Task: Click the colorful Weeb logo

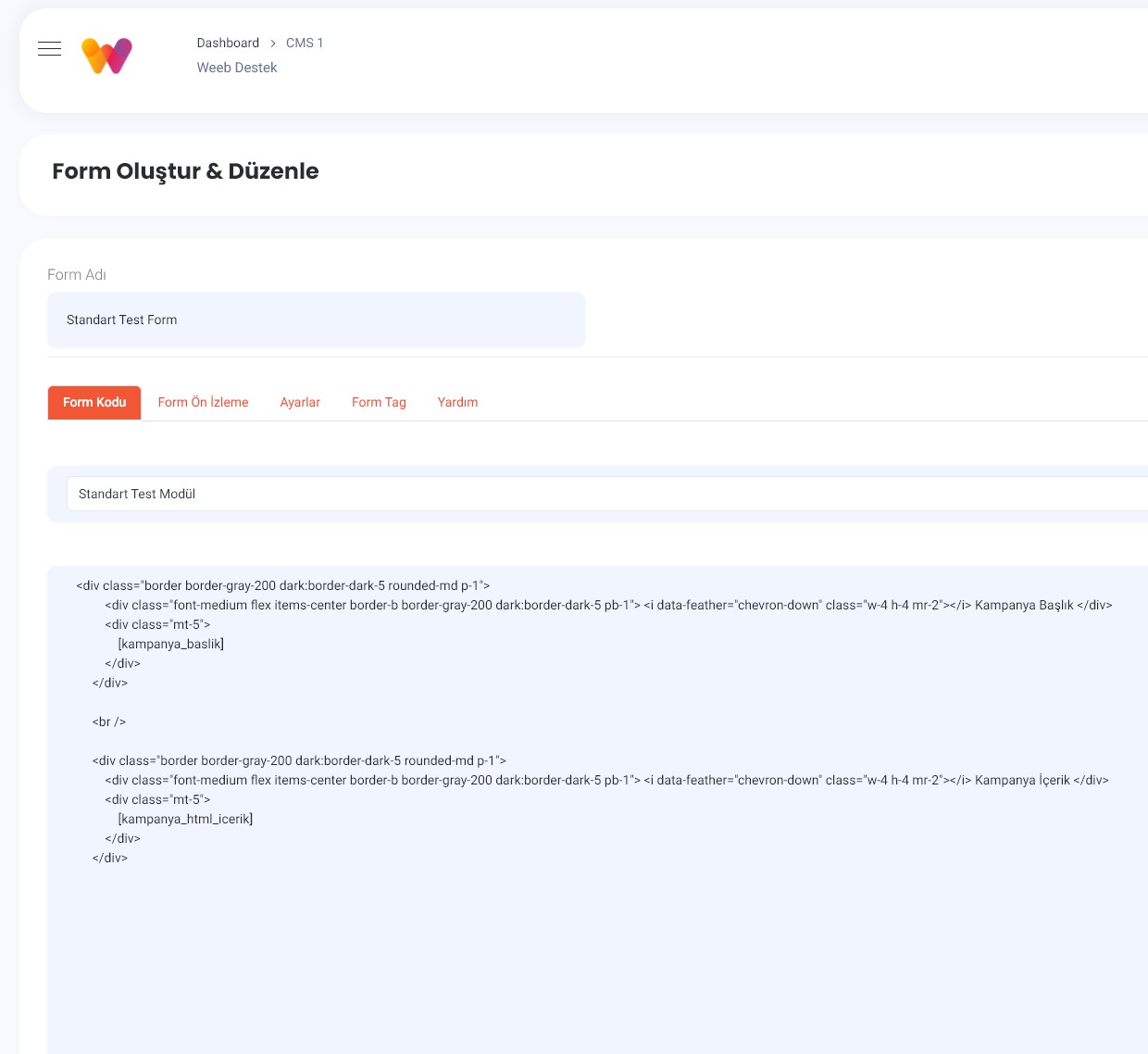Action: coord(106,56)
